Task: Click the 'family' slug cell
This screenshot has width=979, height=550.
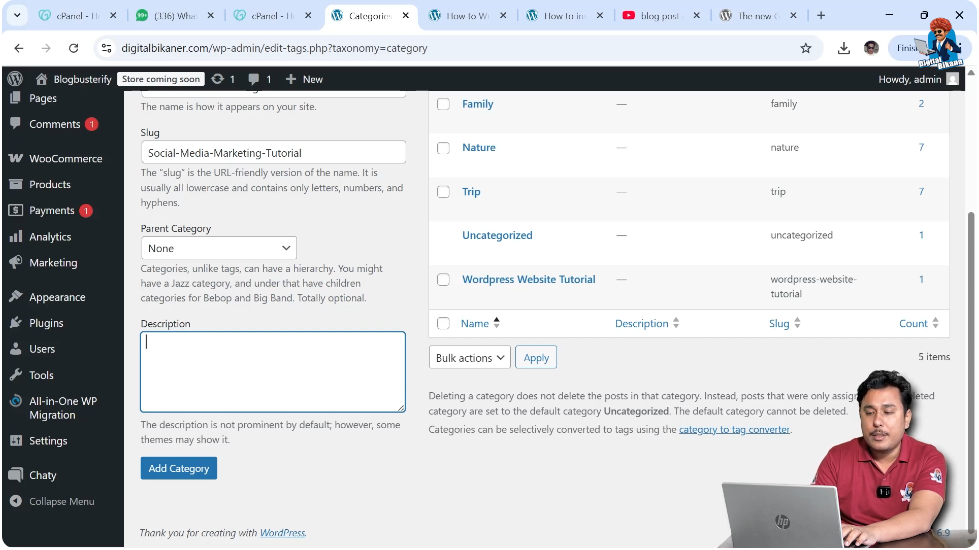Action: coord(784,104)
